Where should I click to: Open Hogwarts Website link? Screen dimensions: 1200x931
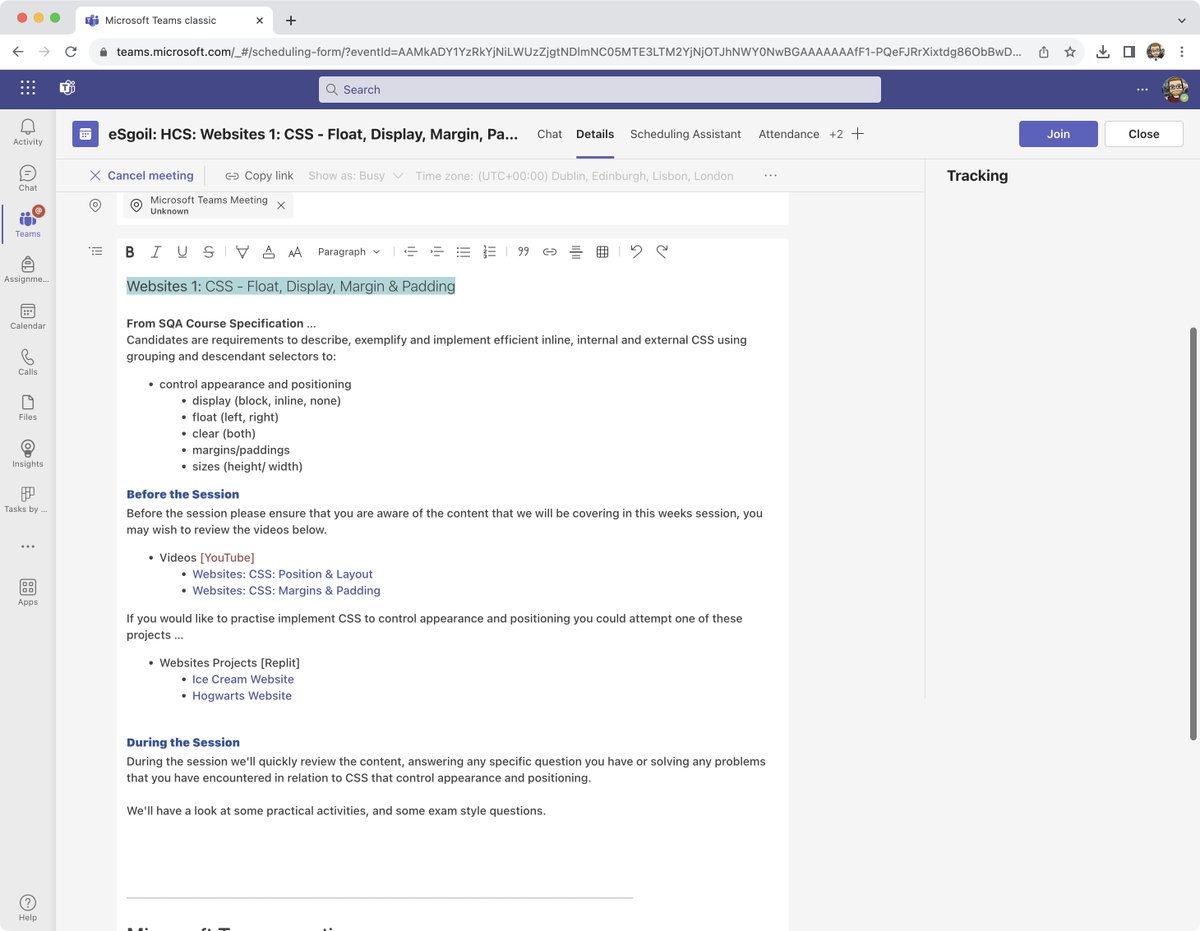[x=242, y=695]
